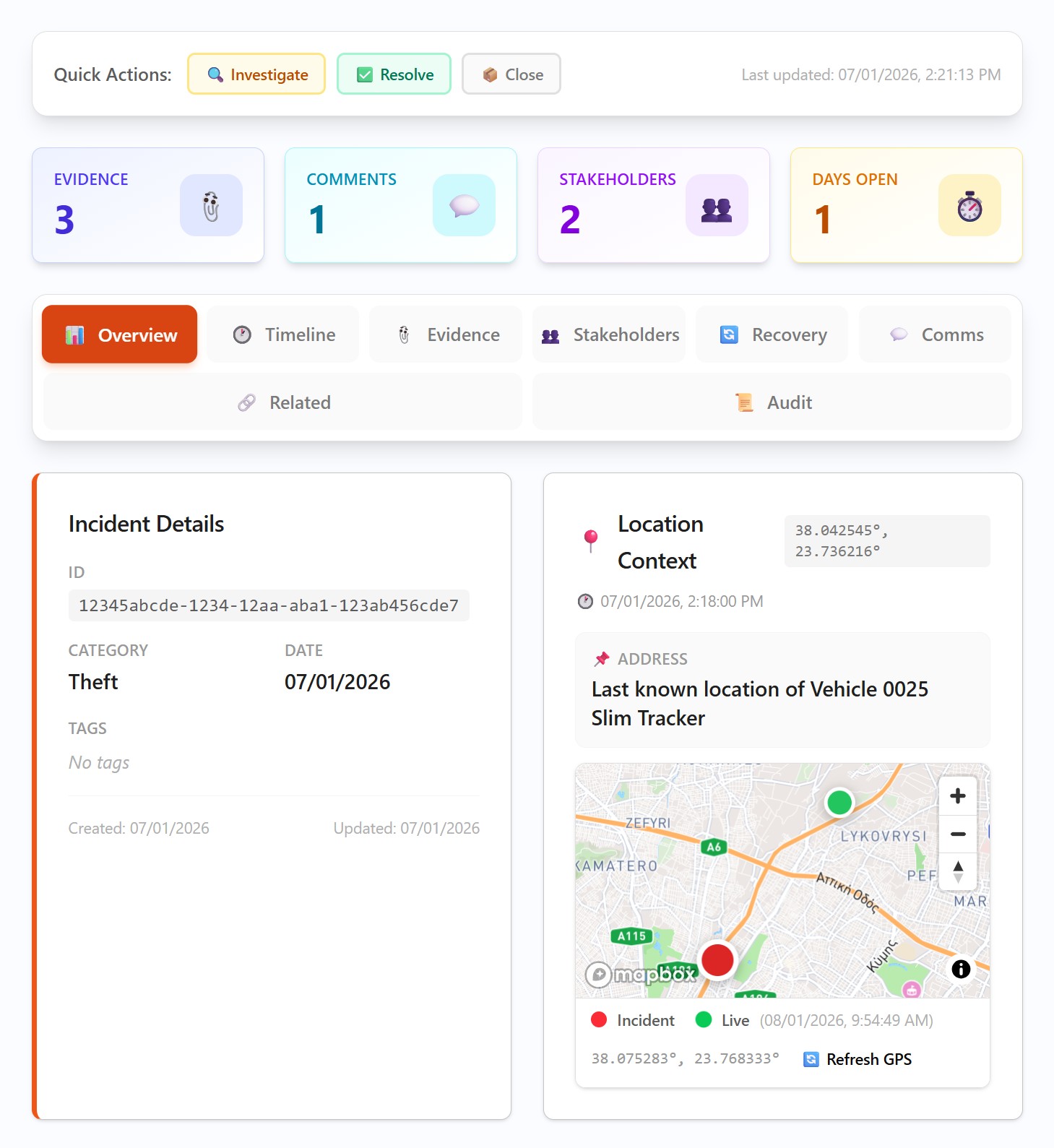Screen dimensions: 1054x1148
Task: Click the pushpin icon beside Location Context
Action: [591, 541]
